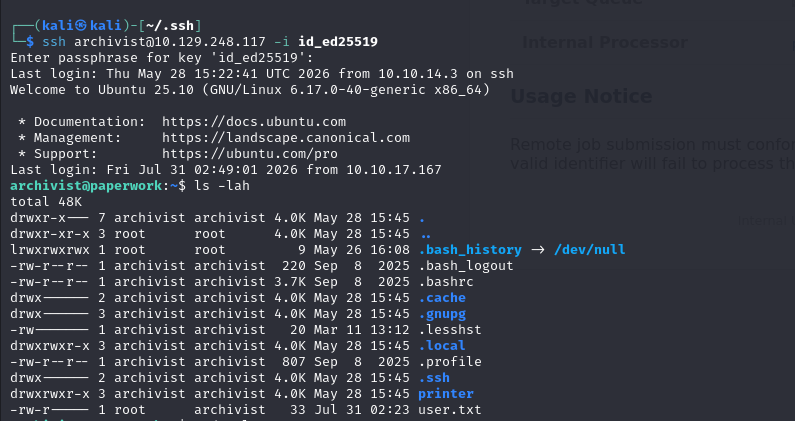Image resolution: width=795 pixels, height=421 pixels.
Task: Click the .bashrc file name
Action: (446, 282)
